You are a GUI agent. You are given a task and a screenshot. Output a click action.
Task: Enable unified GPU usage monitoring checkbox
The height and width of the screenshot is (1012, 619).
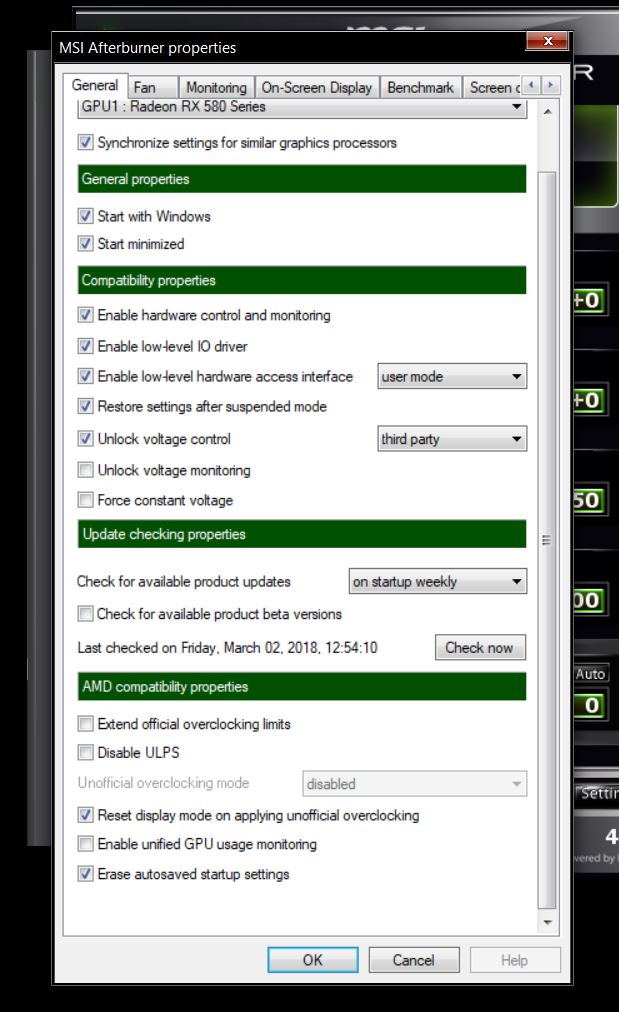pyautogui.click(x=85, y=844)
